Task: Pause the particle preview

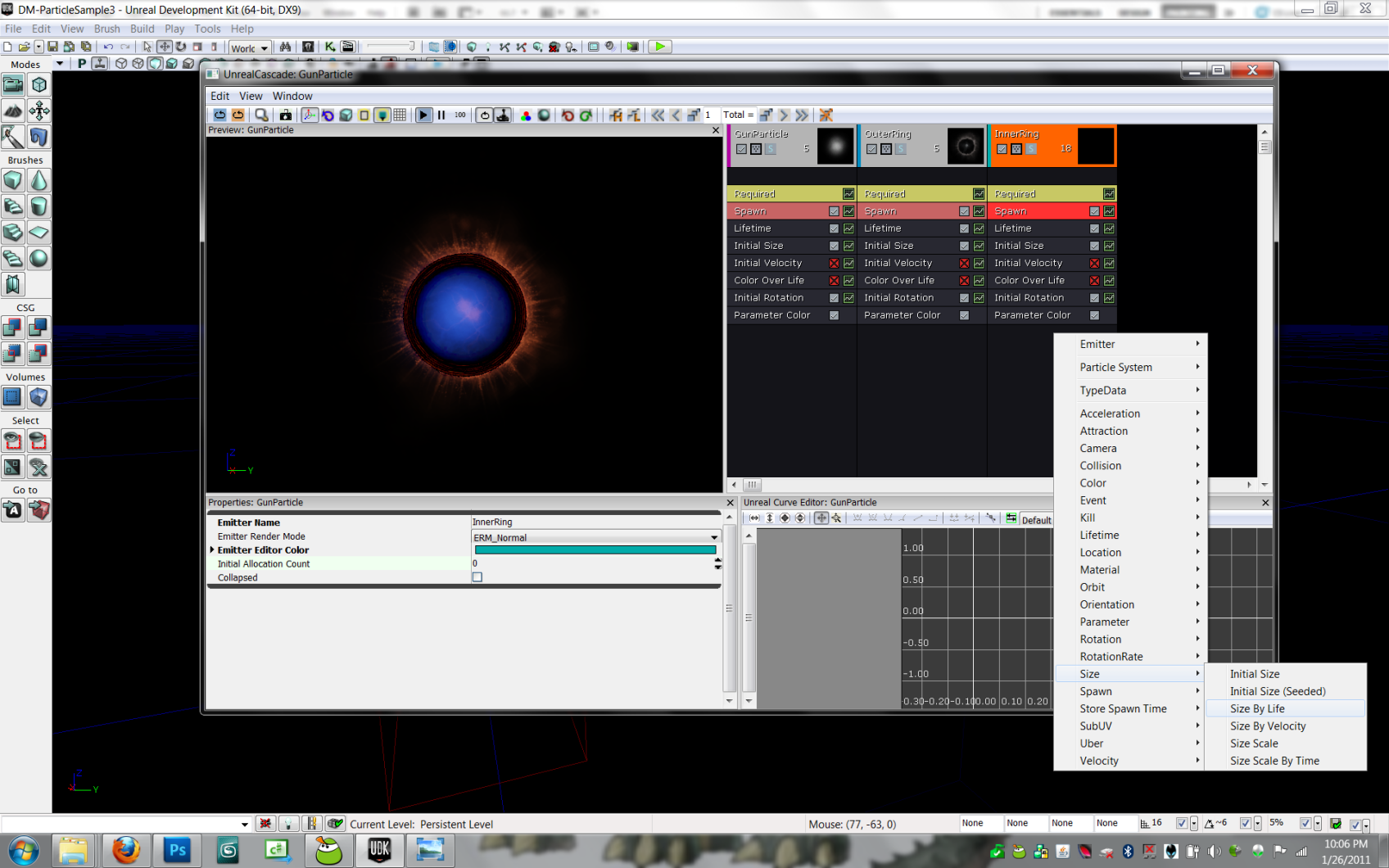Action: [441, 115]
